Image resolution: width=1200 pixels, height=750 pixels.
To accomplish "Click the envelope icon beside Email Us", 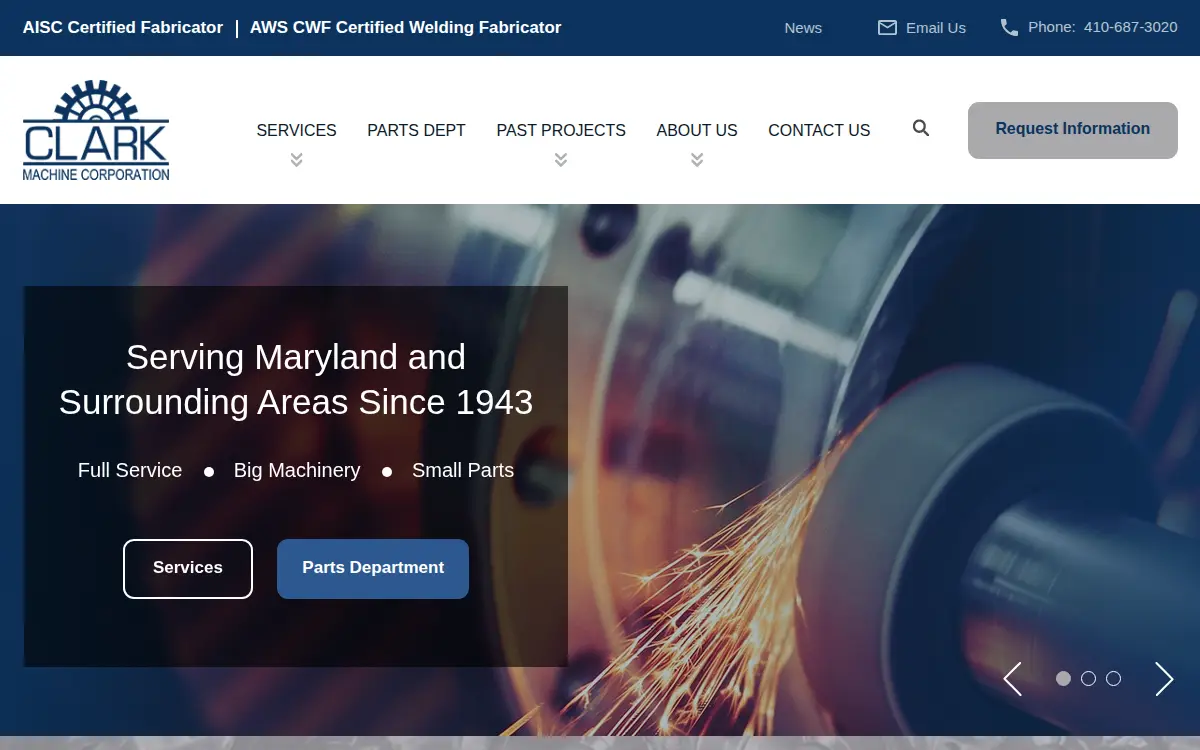I will 887,28.
